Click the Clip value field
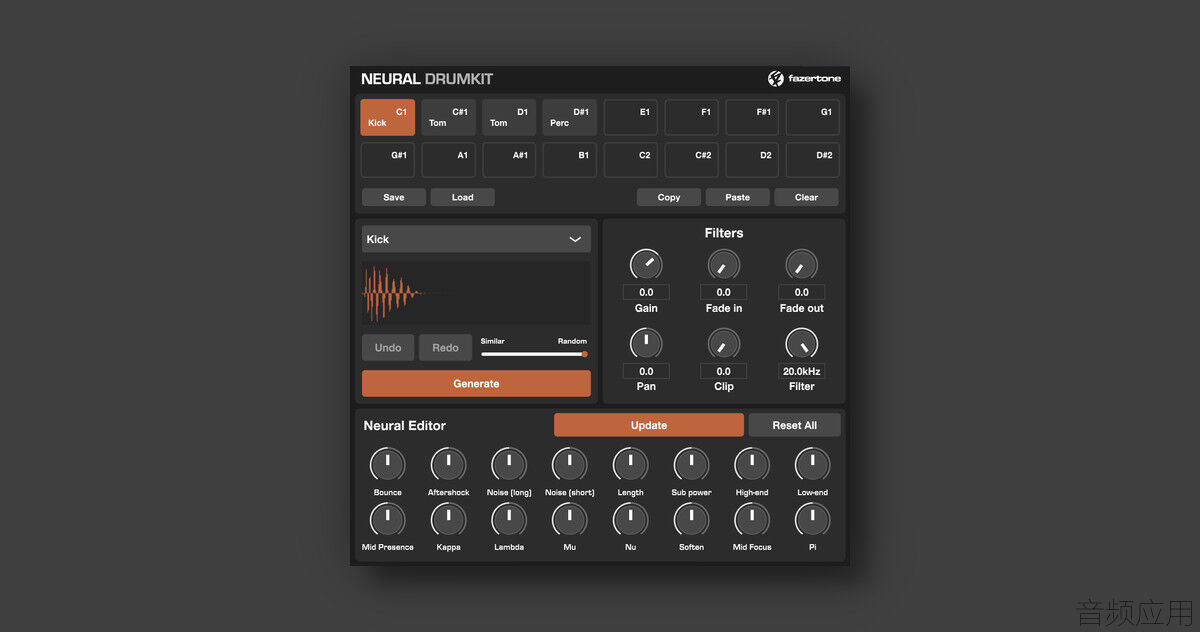 click(724, 371)
